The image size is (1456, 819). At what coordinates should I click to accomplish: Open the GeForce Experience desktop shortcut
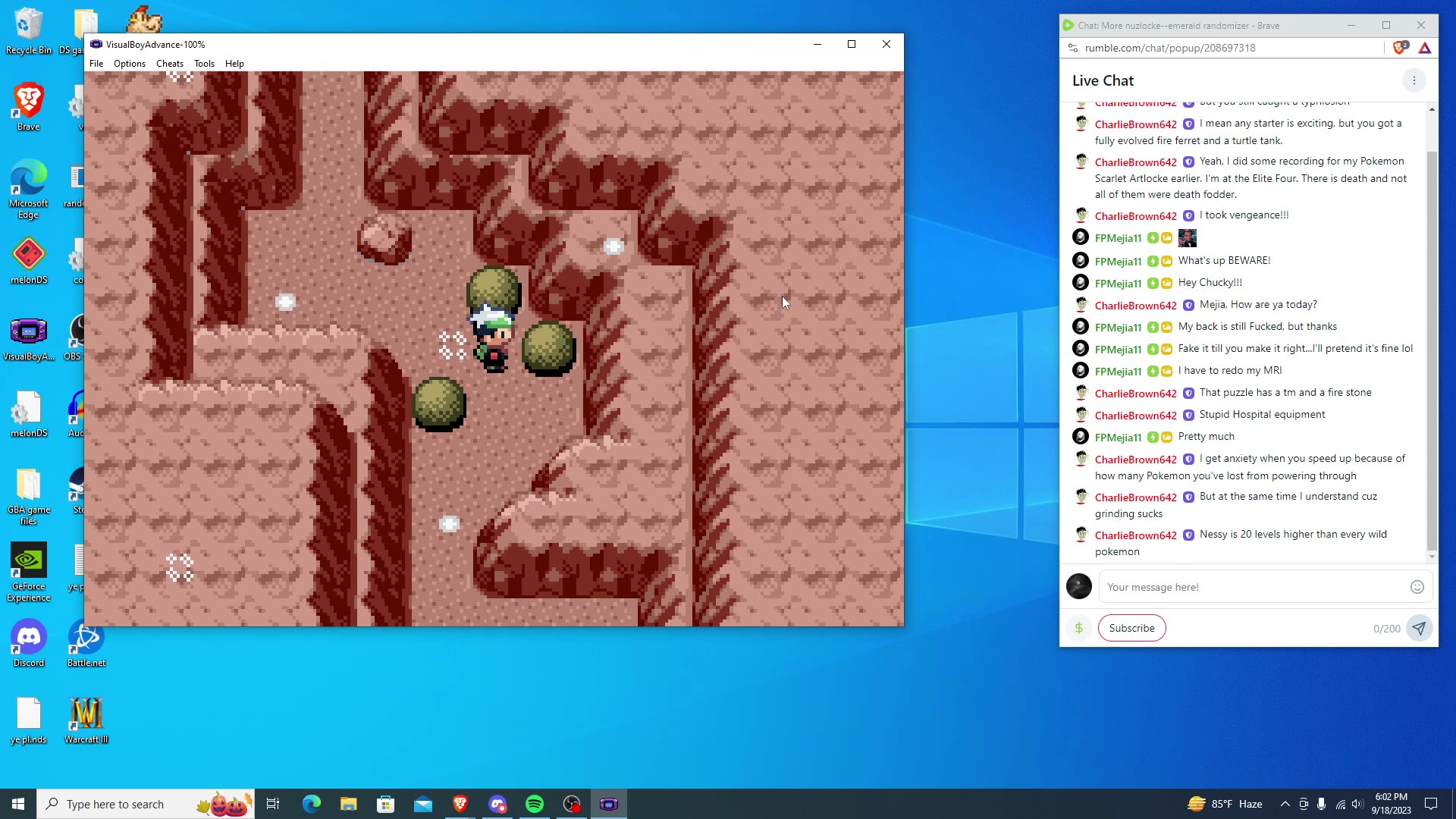click(29, 572)
